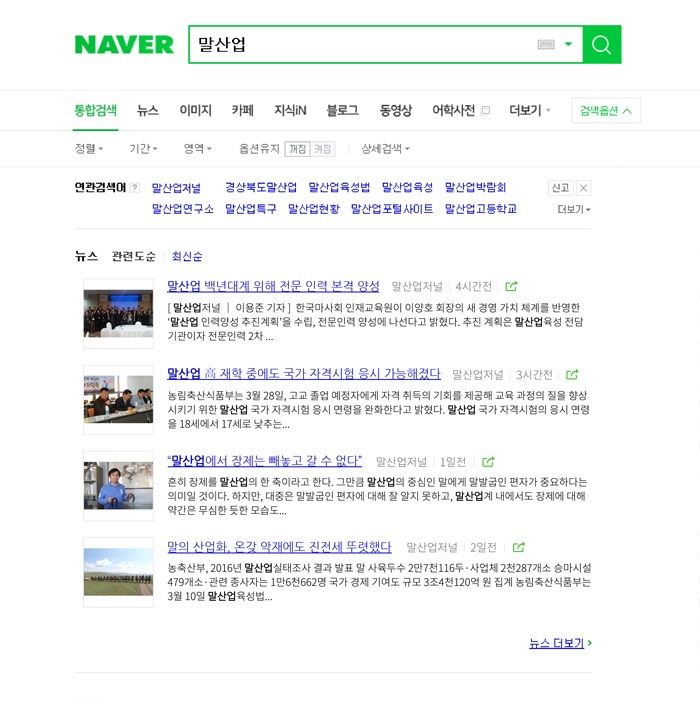Sort news by 관련도순
700x701 pixels.
click(x=134, y=256)
